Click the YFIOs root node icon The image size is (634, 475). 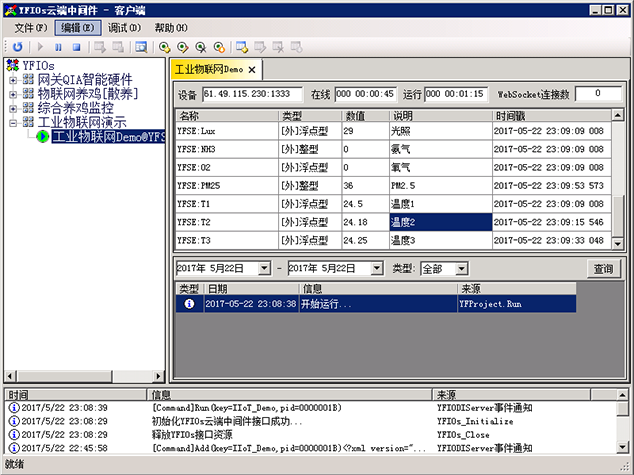click(12, 66)
